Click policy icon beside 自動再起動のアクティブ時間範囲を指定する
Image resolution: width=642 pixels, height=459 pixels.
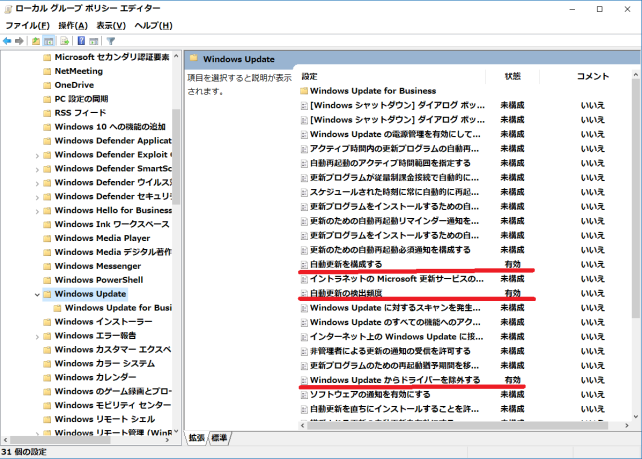coord(304,163)
